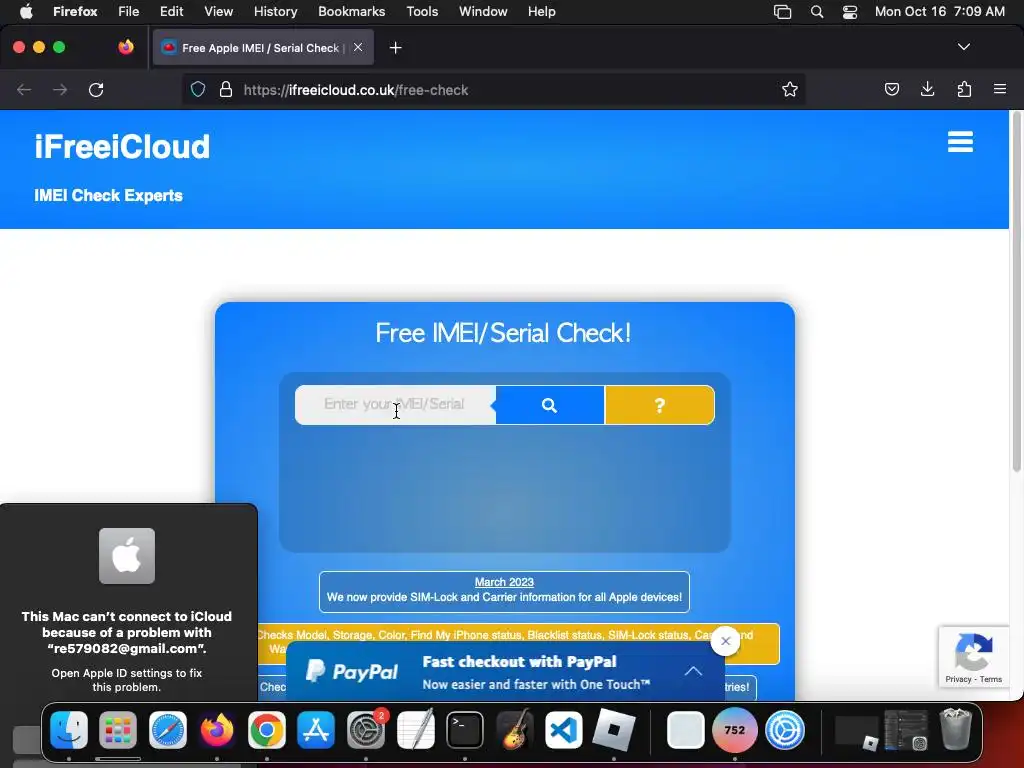Open Finder from the Dock
The height and width of the screenshot is (768, 1024).
click(x=69, y=729)
